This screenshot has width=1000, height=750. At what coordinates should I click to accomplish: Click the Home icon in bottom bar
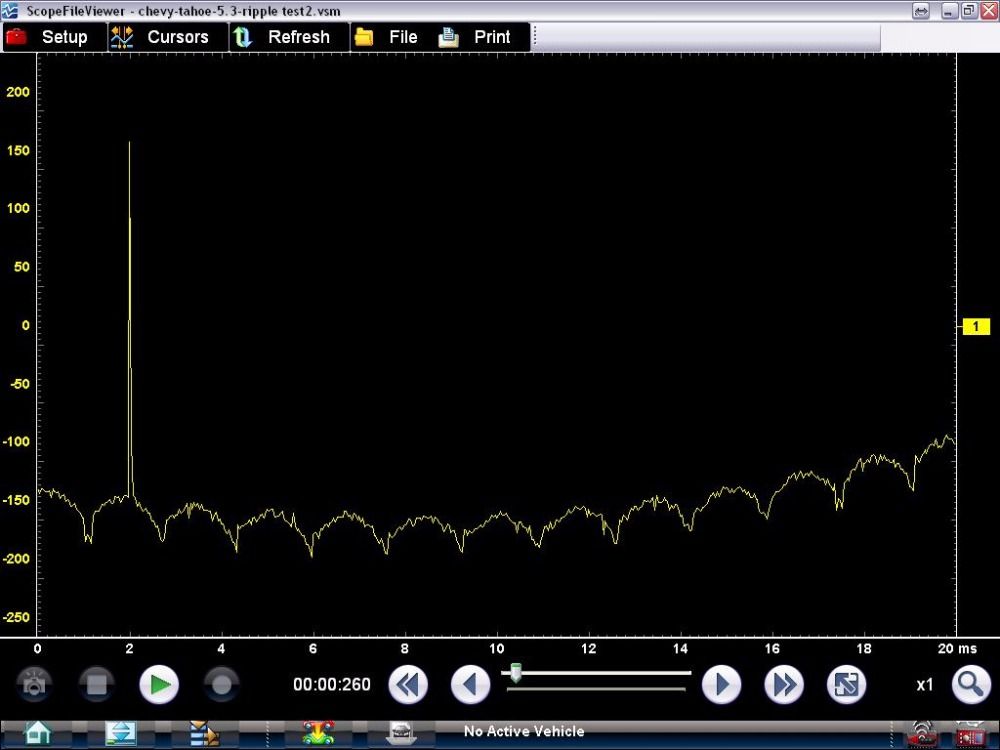click(38, 733)
